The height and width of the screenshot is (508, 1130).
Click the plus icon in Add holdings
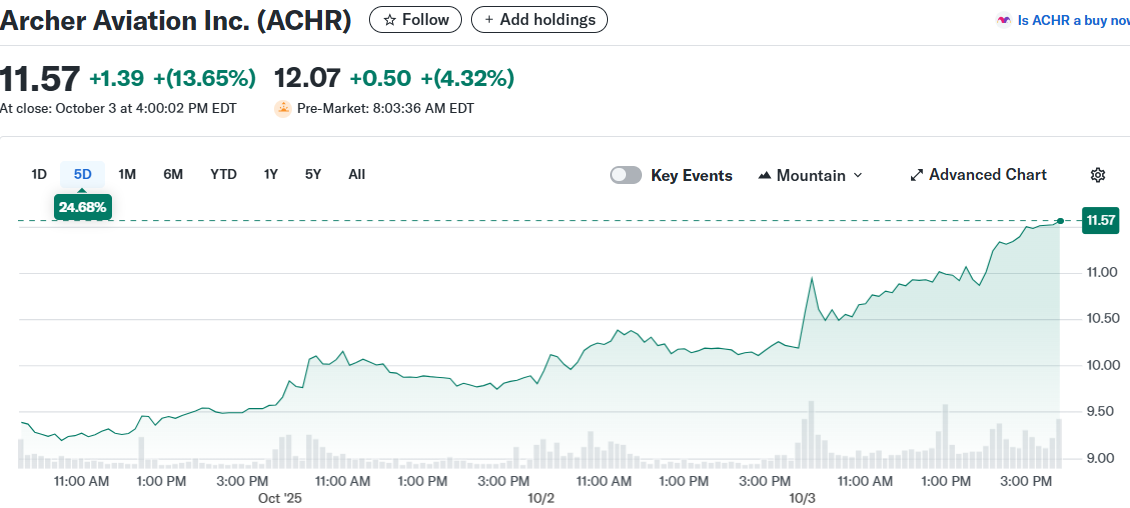(x=489, y=20)
